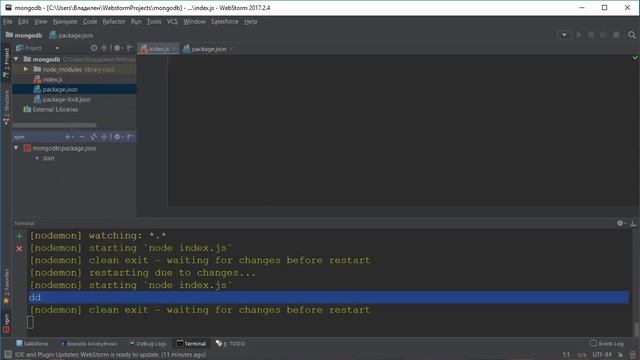Close terminal session with red X
The width and height of the screenshot is (640, 360).
pos(19,248)
